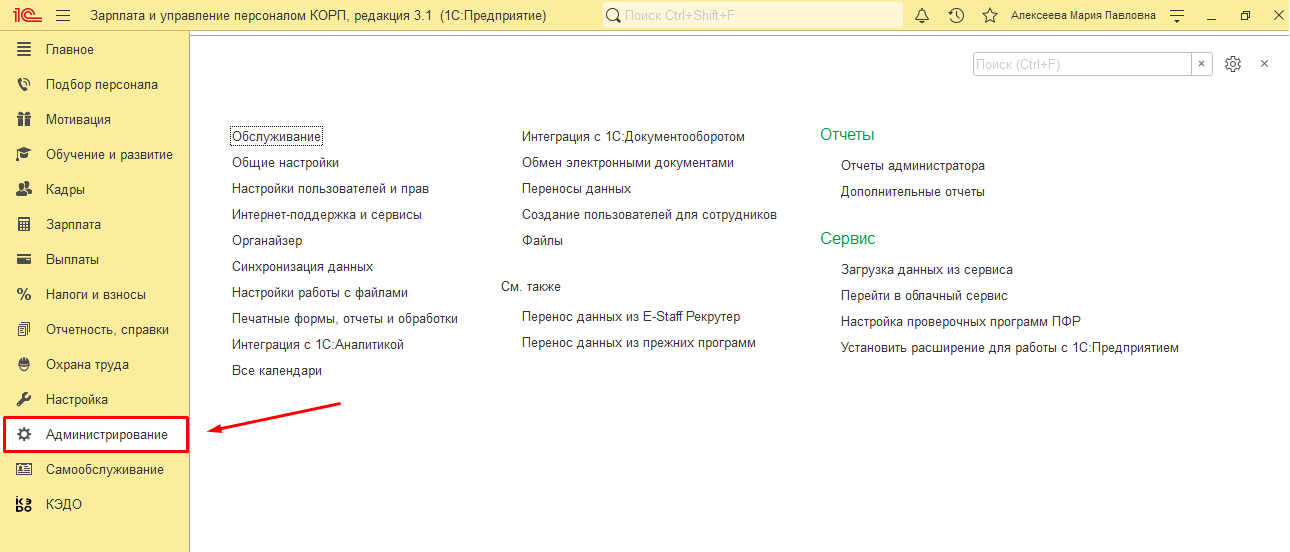Open Налоги и взносы section
This screenshot has height=552, width=1290.
pos(95,295)
